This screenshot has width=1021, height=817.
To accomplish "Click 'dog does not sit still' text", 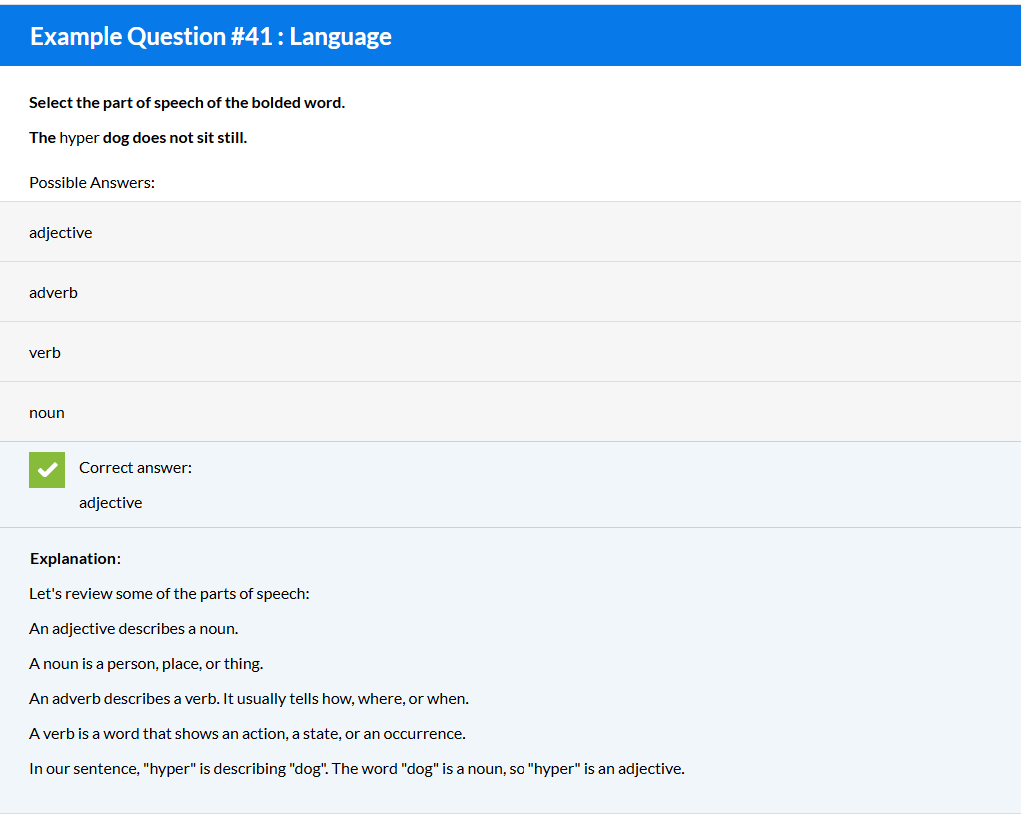I will coord(175,138).
